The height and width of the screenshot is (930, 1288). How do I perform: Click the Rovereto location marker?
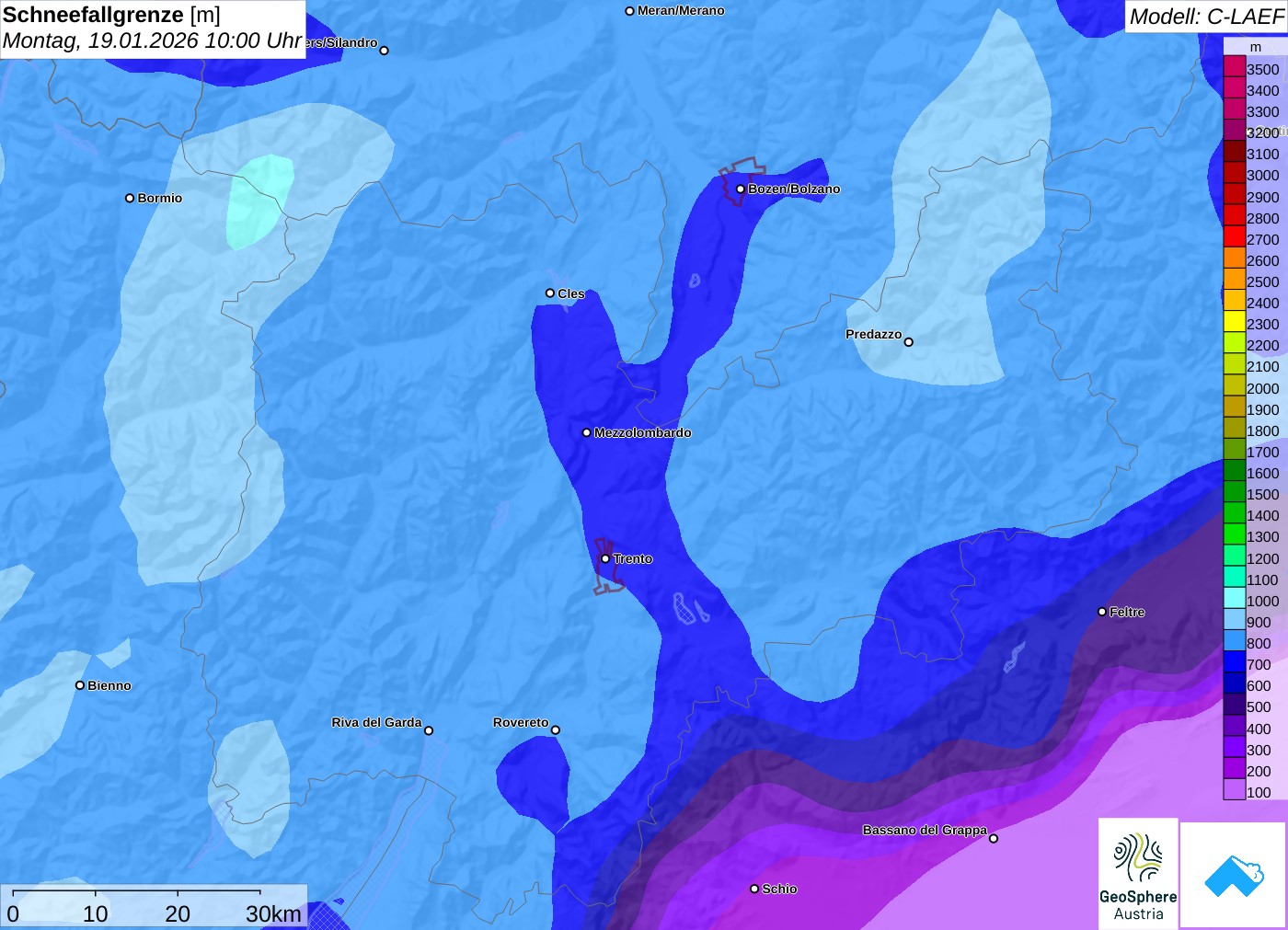555,730
